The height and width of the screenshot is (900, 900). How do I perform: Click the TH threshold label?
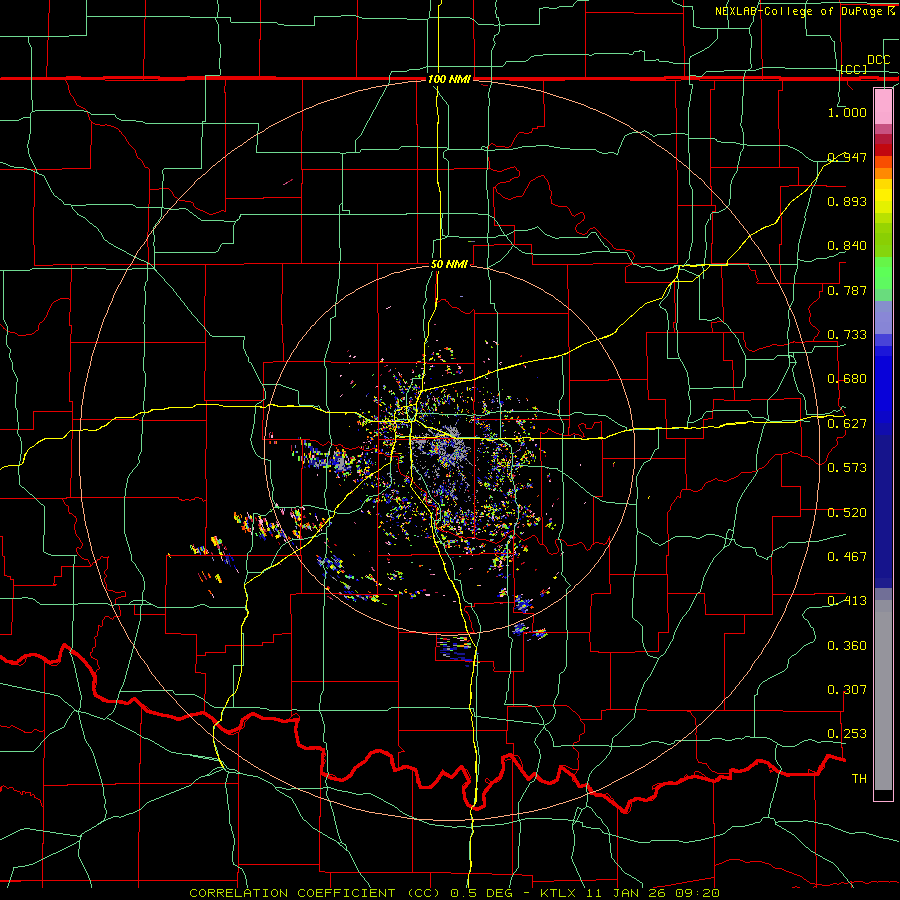coord(859,779)
